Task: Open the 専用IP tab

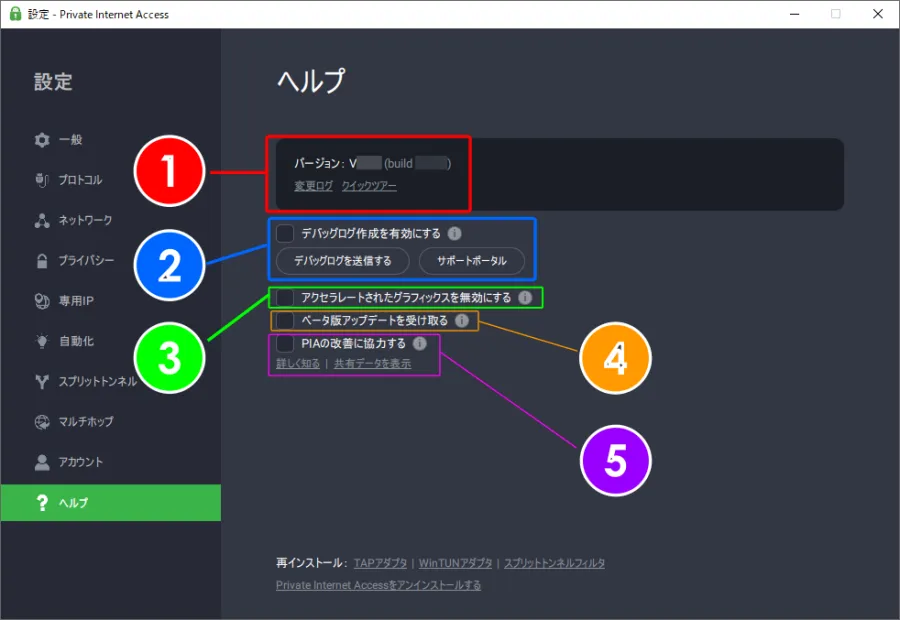Action: click(x=111, y=301)
